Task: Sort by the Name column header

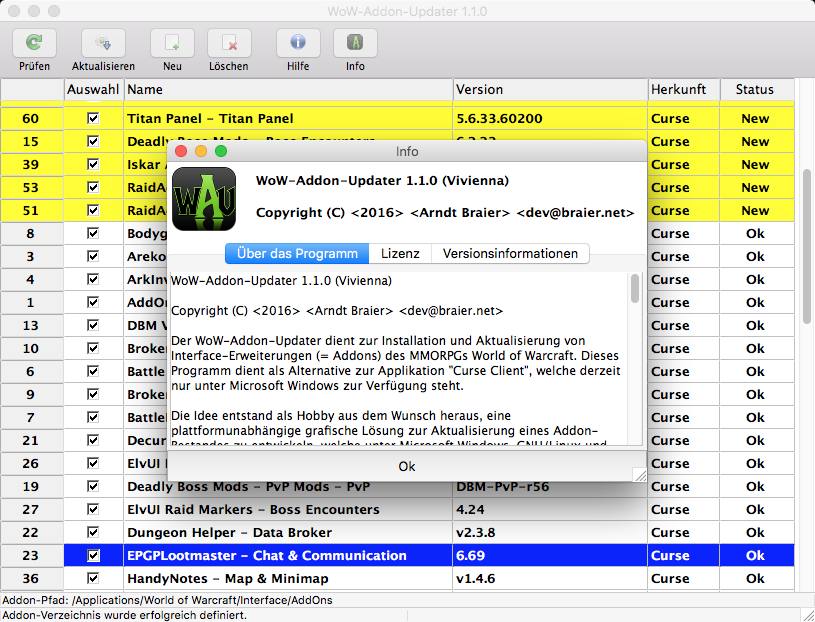Action: (x=288, y=89)
